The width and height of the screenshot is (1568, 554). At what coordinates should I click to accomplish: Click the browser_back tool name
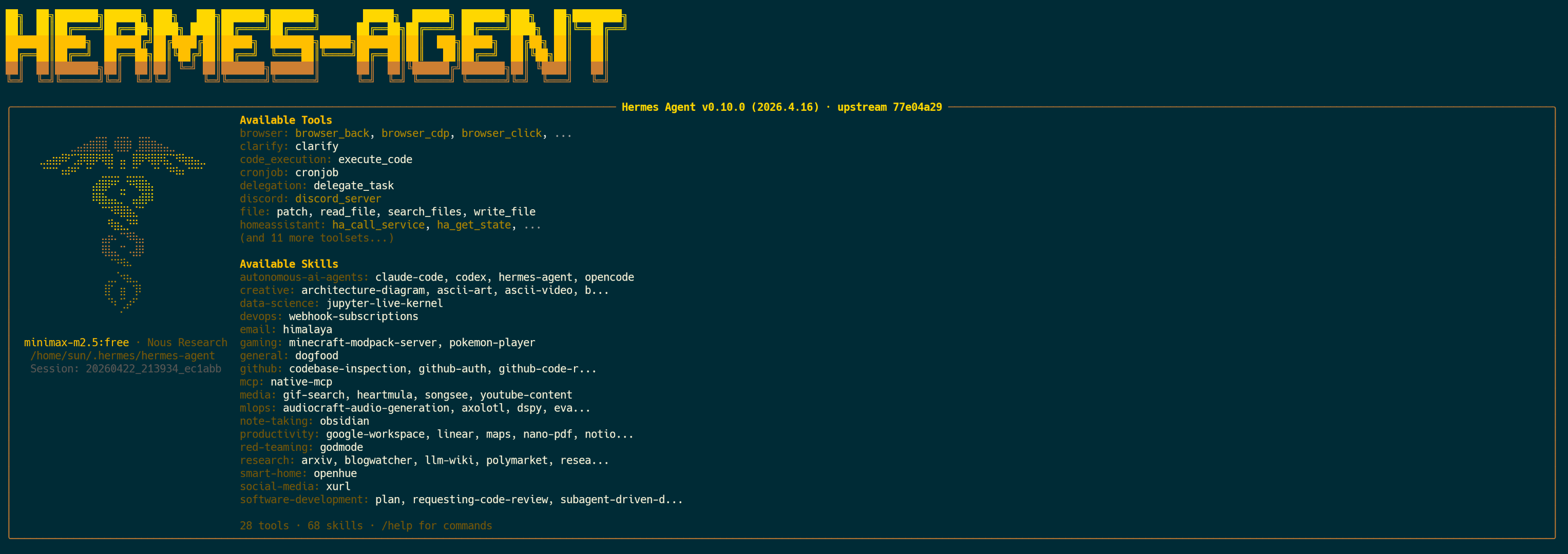[332, 133]
